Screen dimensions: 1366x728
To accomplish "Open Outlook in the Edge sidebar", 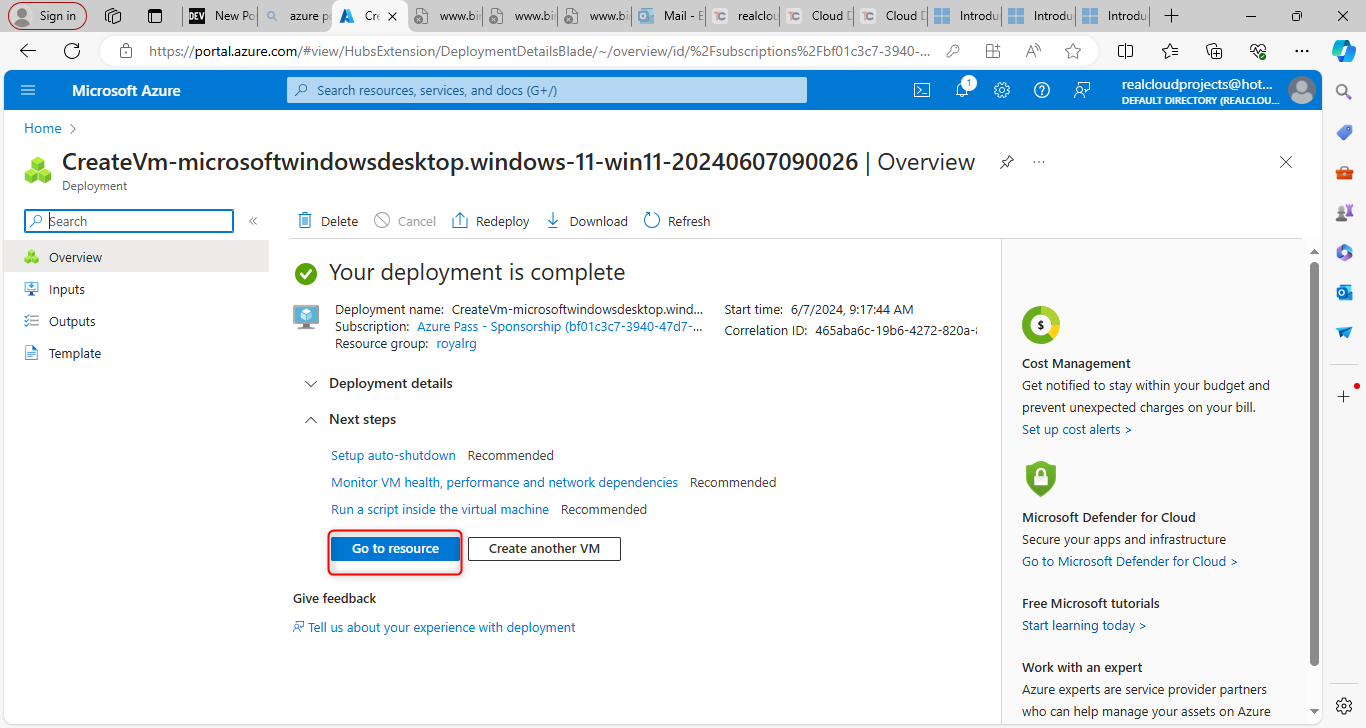I will click(1344, 292).
